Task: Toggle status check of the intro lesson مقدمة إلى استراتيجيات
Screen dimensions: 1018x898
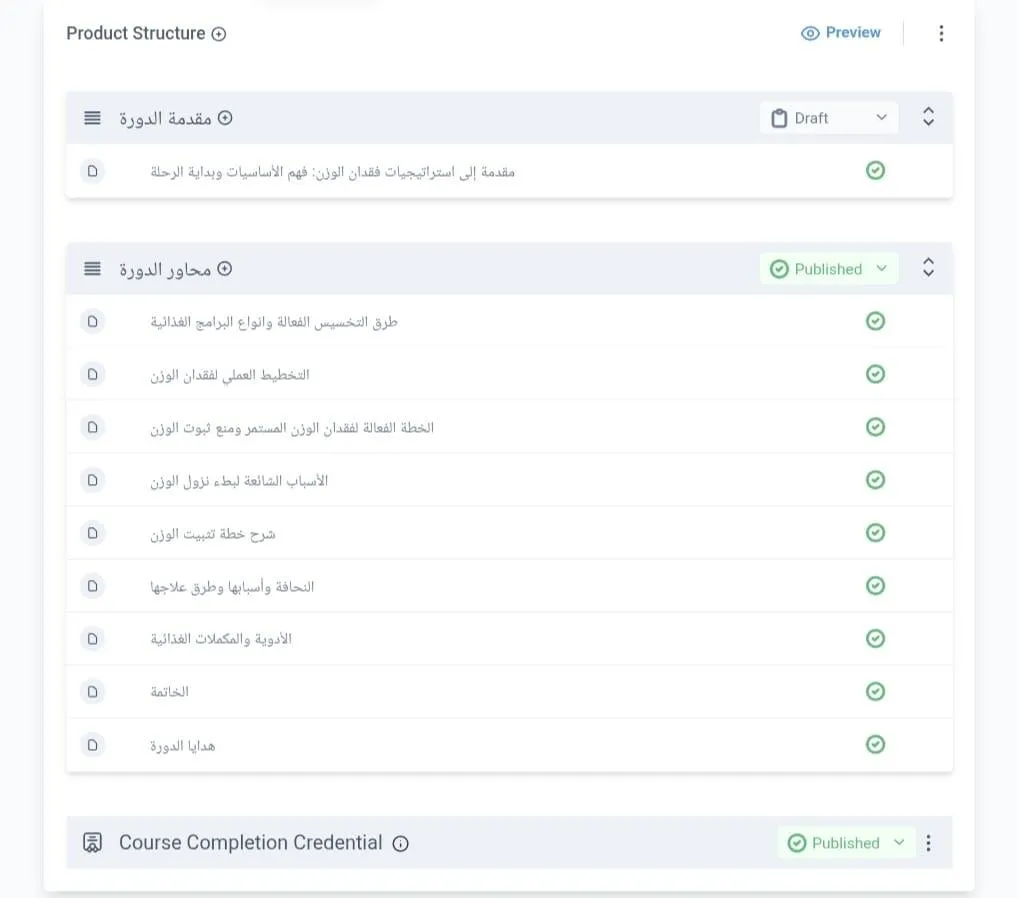Action: coord(875,171)
